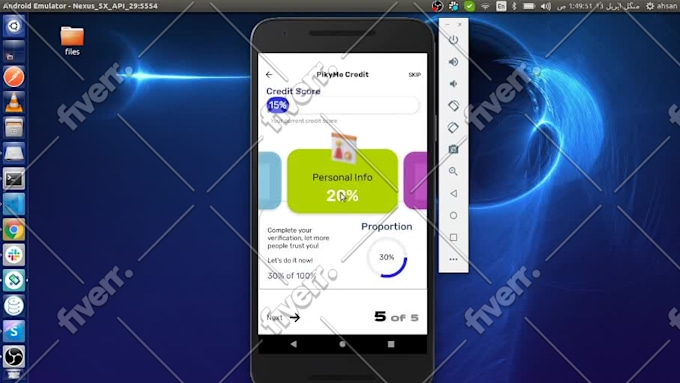Tap the back arrow in PikyMe Credit header
Image resolution: width=680 pixels, height=383 pixels.
pos(269,75)
